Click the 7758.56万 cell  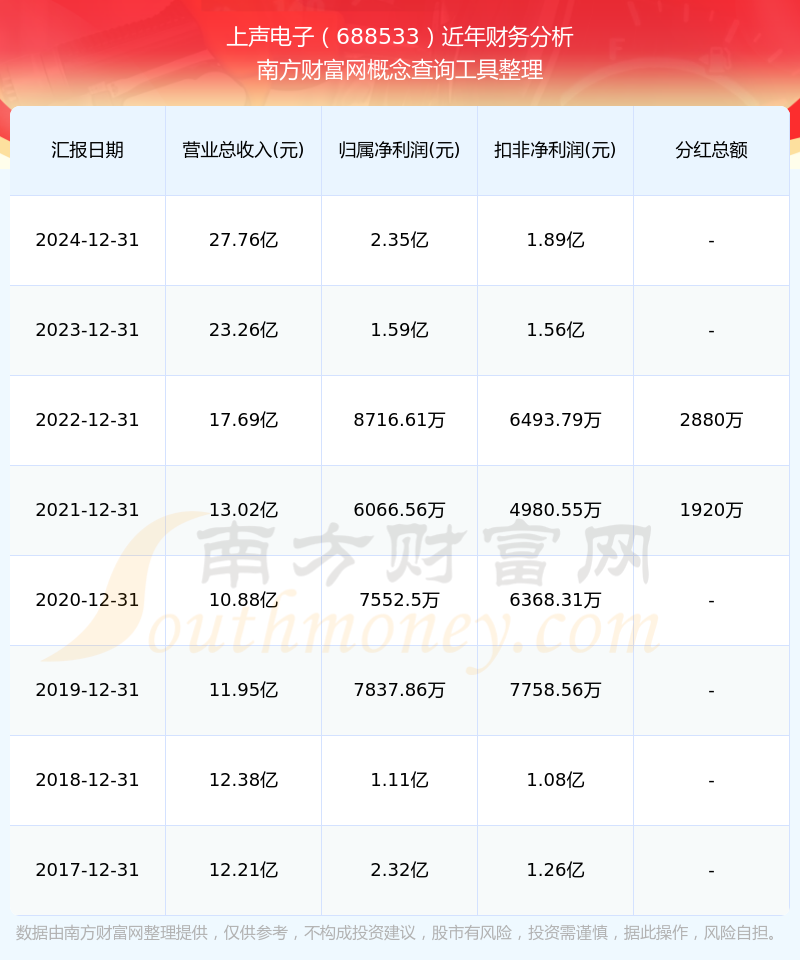click(555, 690)
